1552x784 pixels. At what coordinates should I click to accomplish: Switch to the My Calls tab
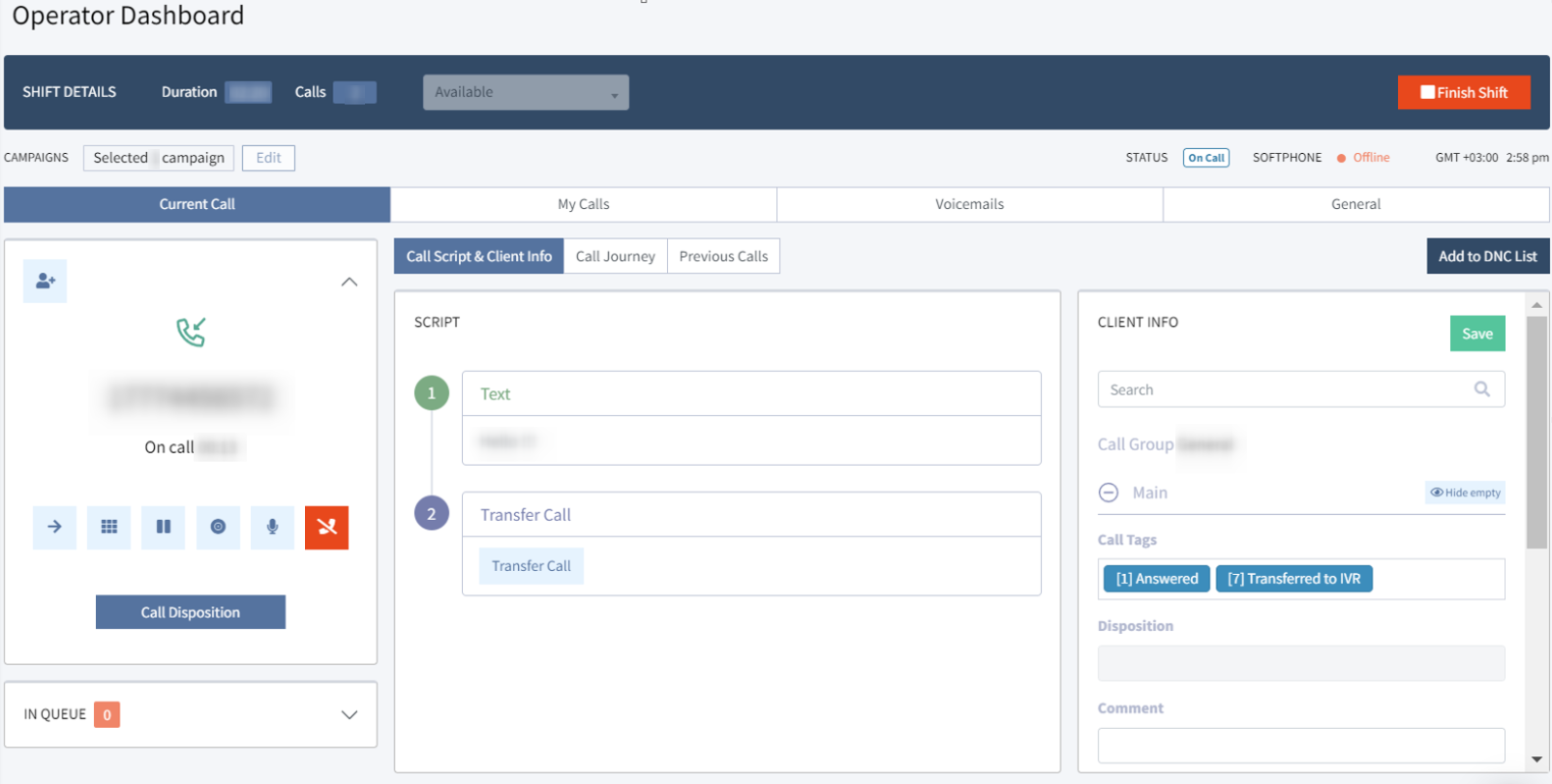[583, 204]
